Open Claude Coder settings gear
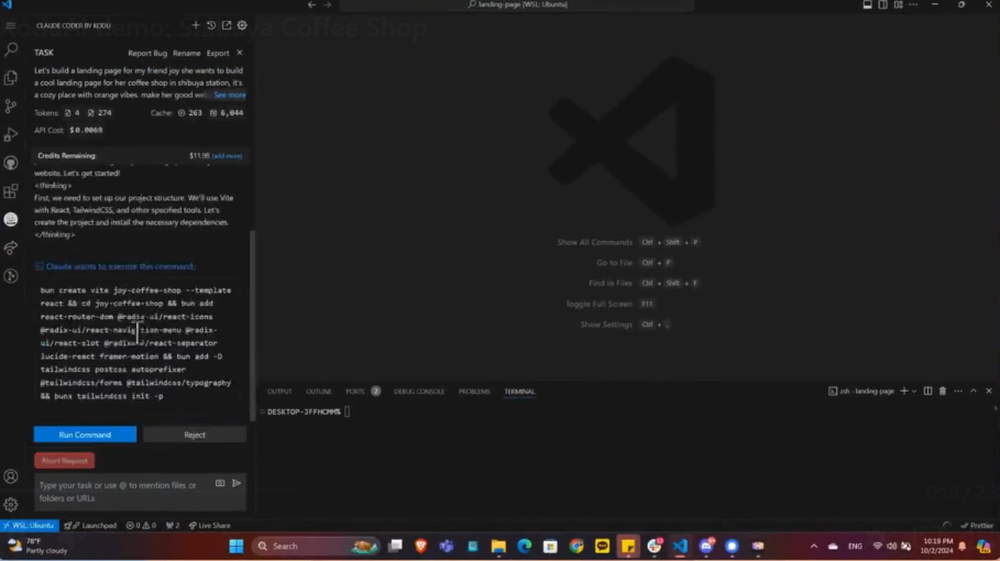 point(242,26)
